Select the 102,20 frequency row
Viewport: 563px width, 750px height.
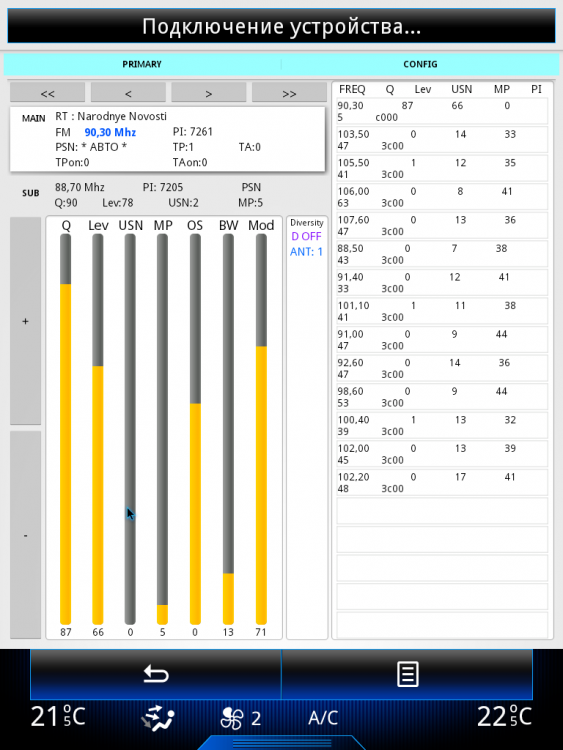tap(442, 483)
